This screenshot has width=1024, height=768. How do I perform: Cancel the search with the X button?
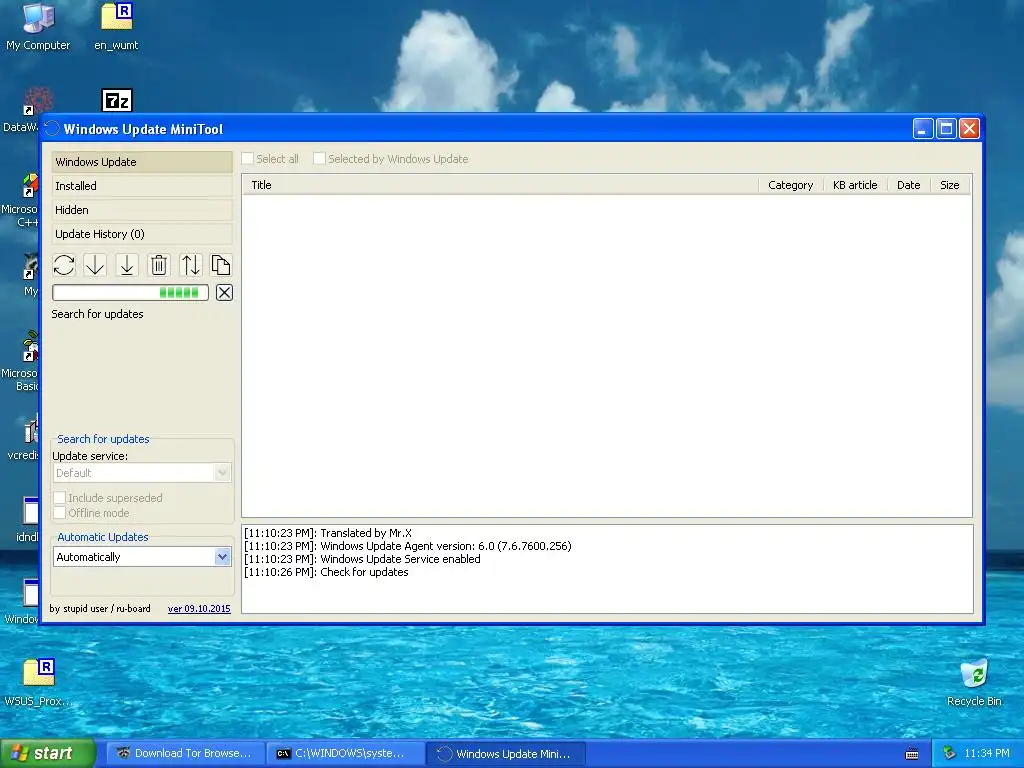tap(224, 293)
